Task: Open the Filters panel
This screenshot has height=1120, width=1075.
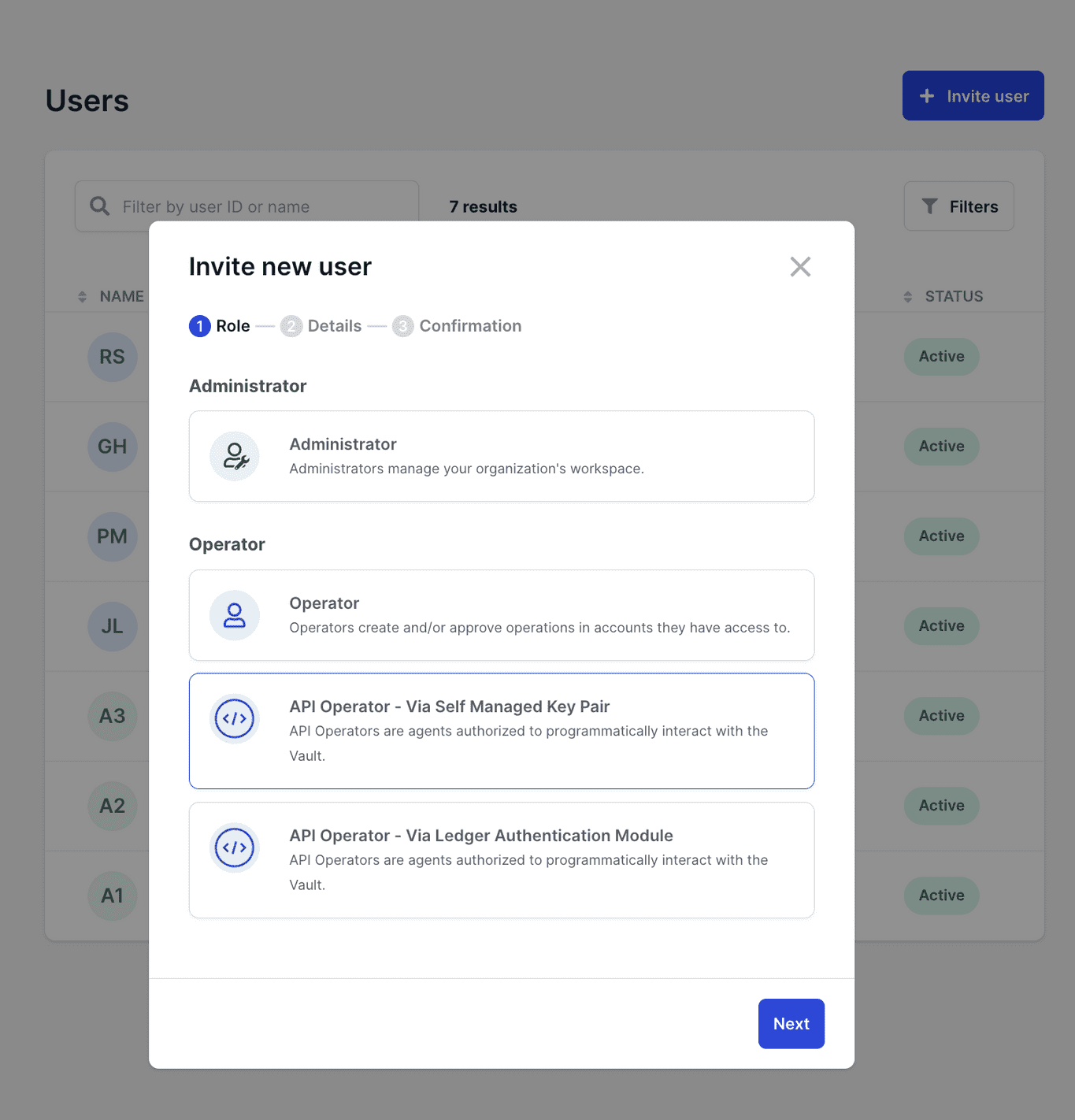Action: click(x=958, y=206)
